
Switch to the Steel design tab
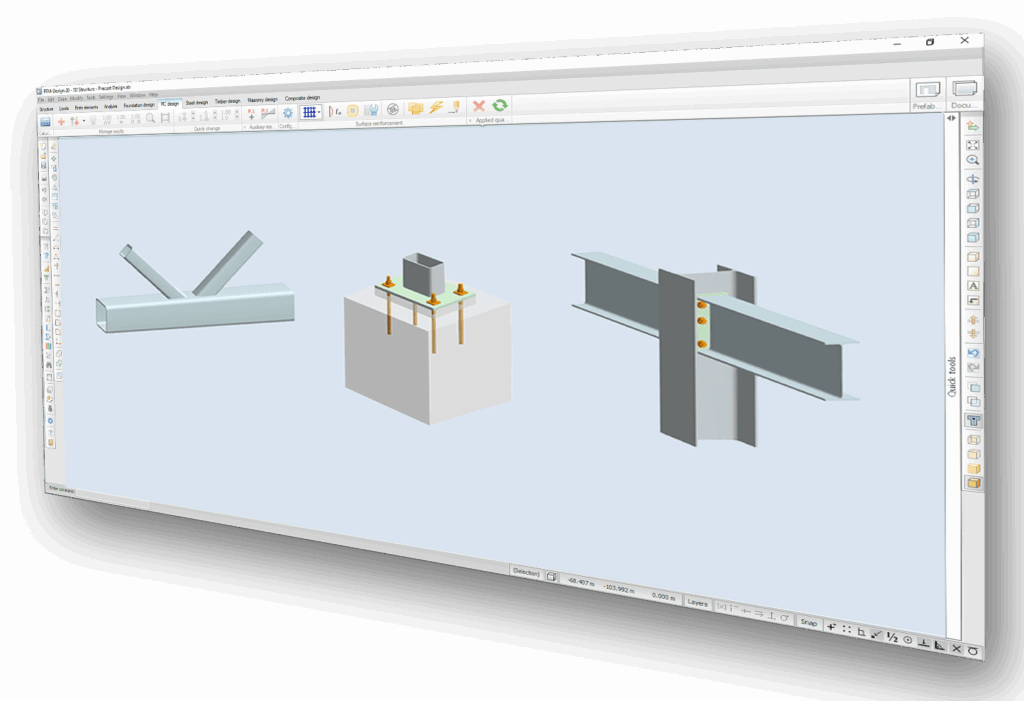(x=195, y=101)
